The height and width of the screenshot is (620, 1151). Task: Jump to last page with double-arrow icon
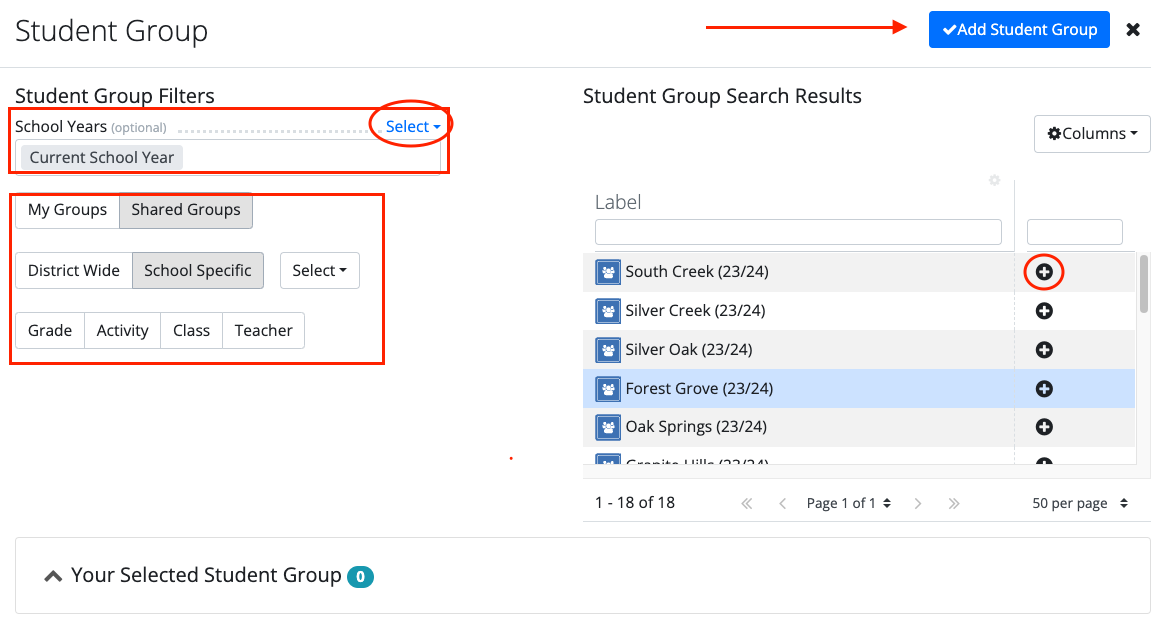[x=954, y=503]
